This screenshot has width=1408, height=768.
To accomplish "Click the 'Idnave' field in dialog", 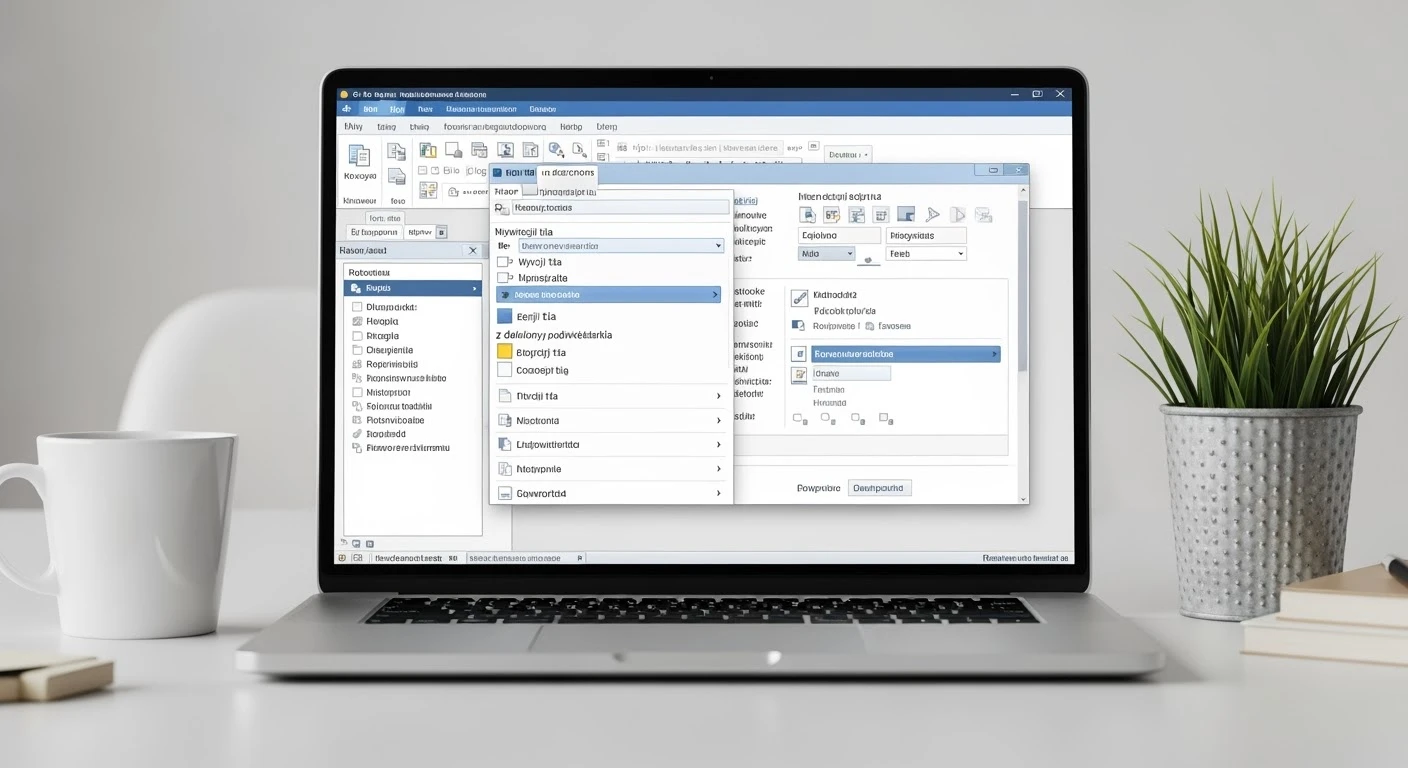I will click(x=851, y=373).
